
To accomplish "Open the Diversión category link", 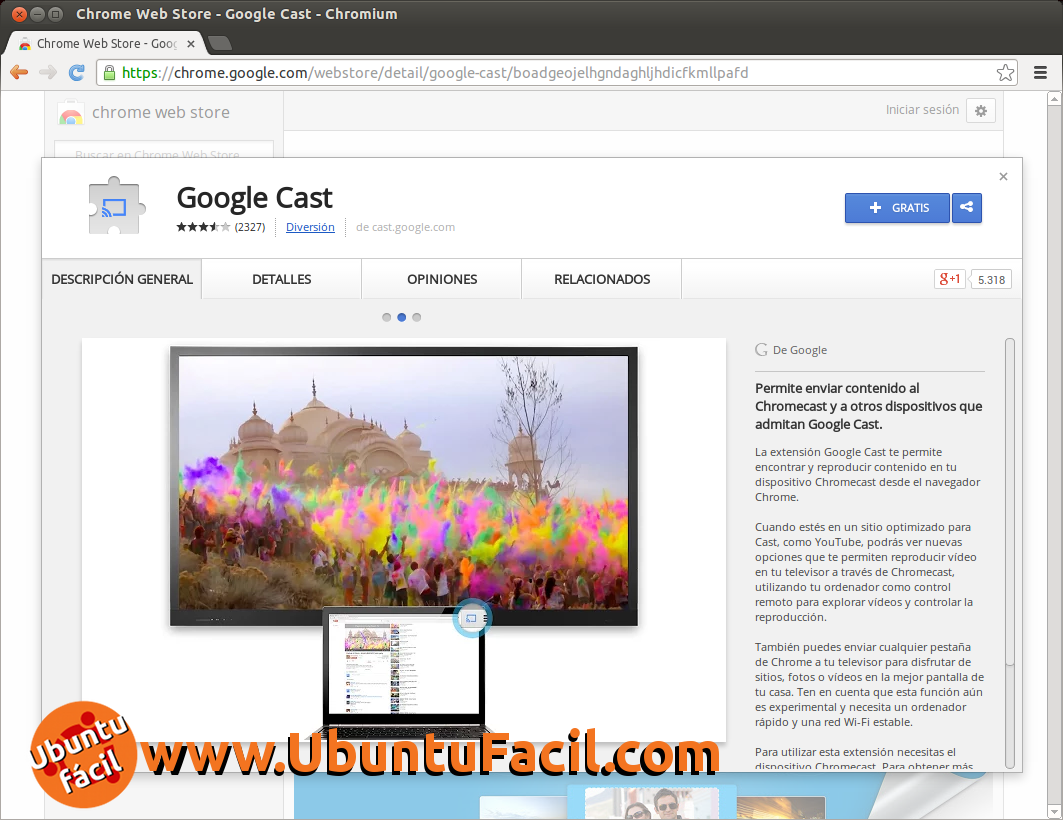I will [310, 227].
